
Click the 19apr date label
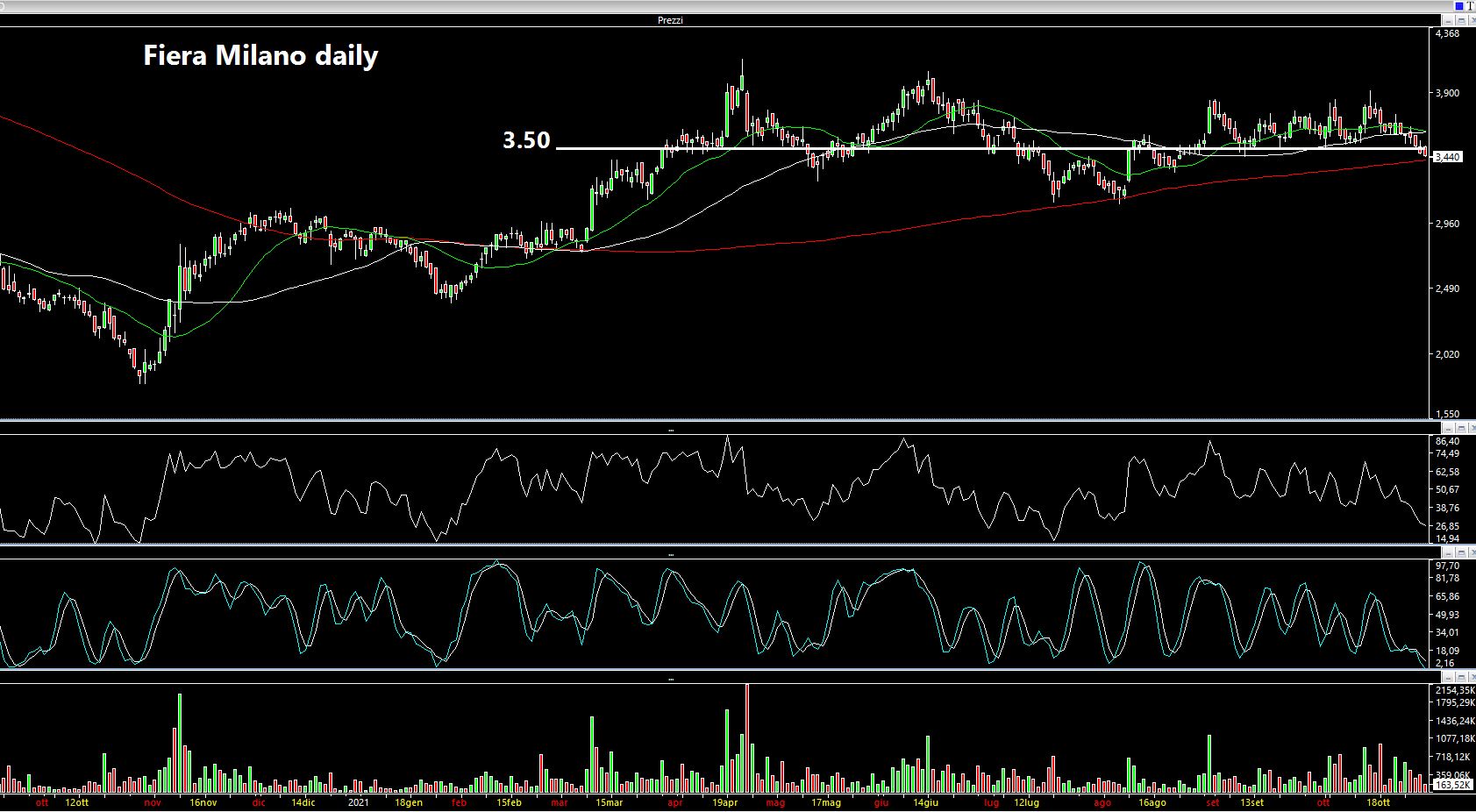[x=725, y=802]
